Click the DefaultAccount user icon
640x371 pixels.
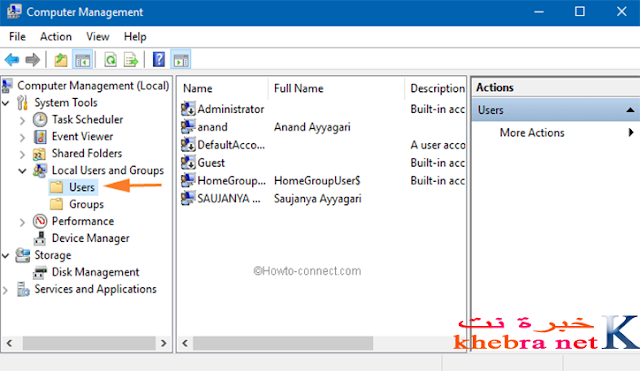click(188, 145)
